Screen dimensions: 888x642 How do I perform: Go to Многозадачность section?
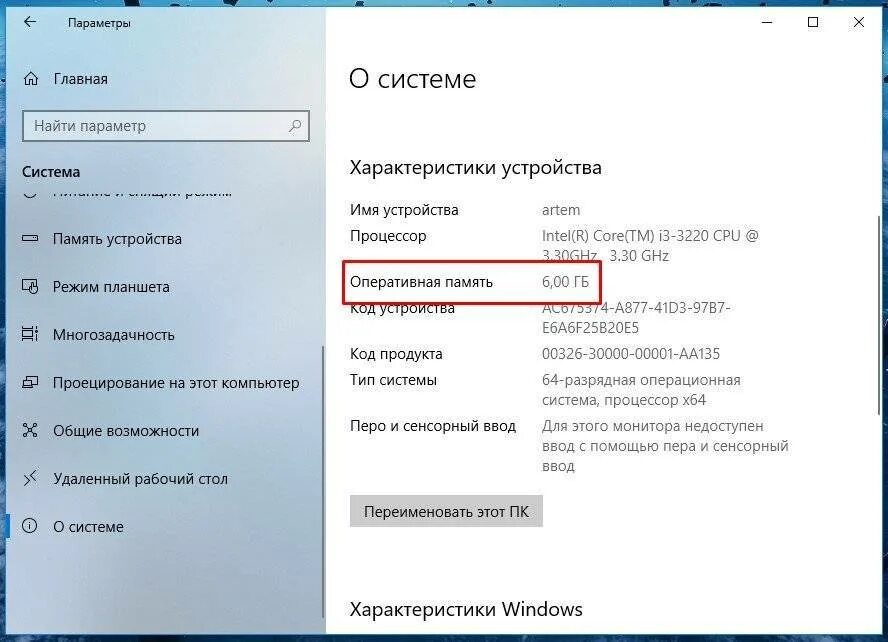point(114,335)
